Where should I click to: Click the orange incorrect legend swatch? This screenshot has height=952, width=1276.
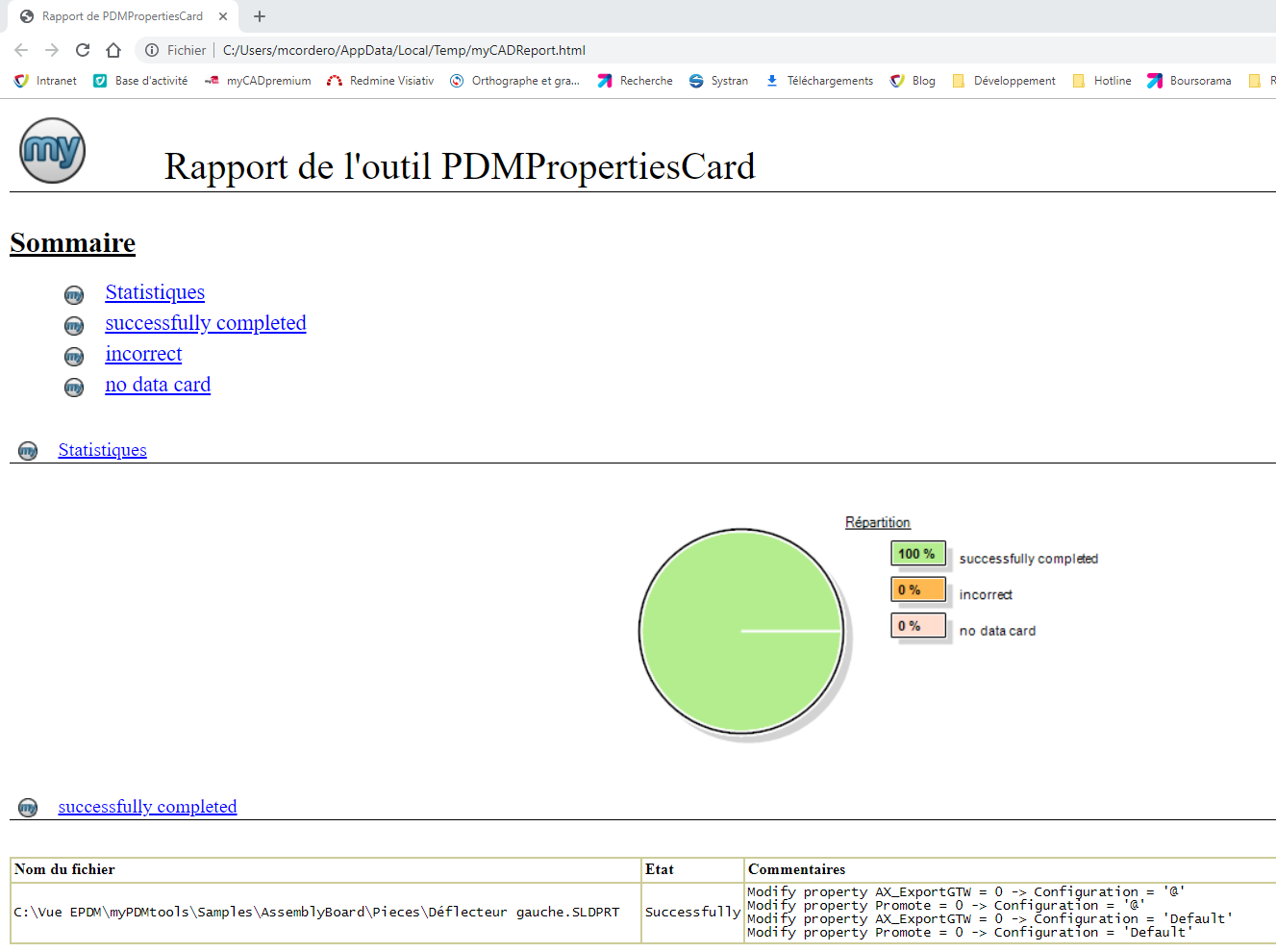tap(917, 589)
